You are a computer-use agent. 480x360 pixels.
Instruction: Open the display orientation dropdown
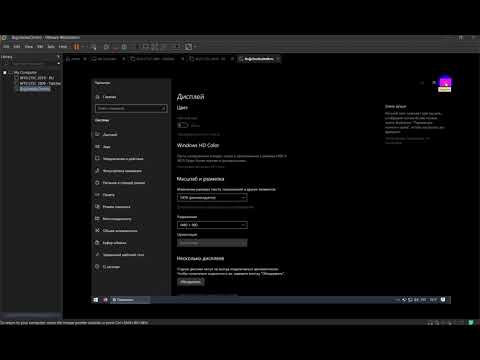(x=212, y=243)
